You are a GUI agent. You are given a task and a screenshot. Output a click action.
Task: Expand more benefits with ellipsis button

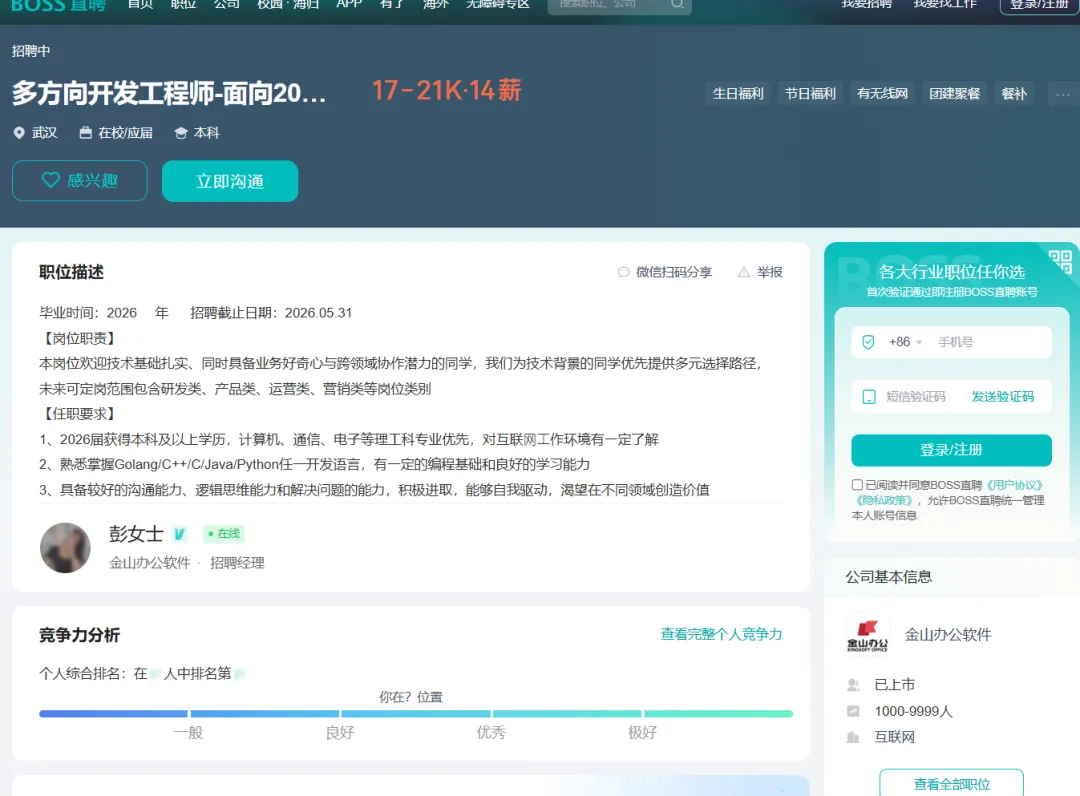1063,94
